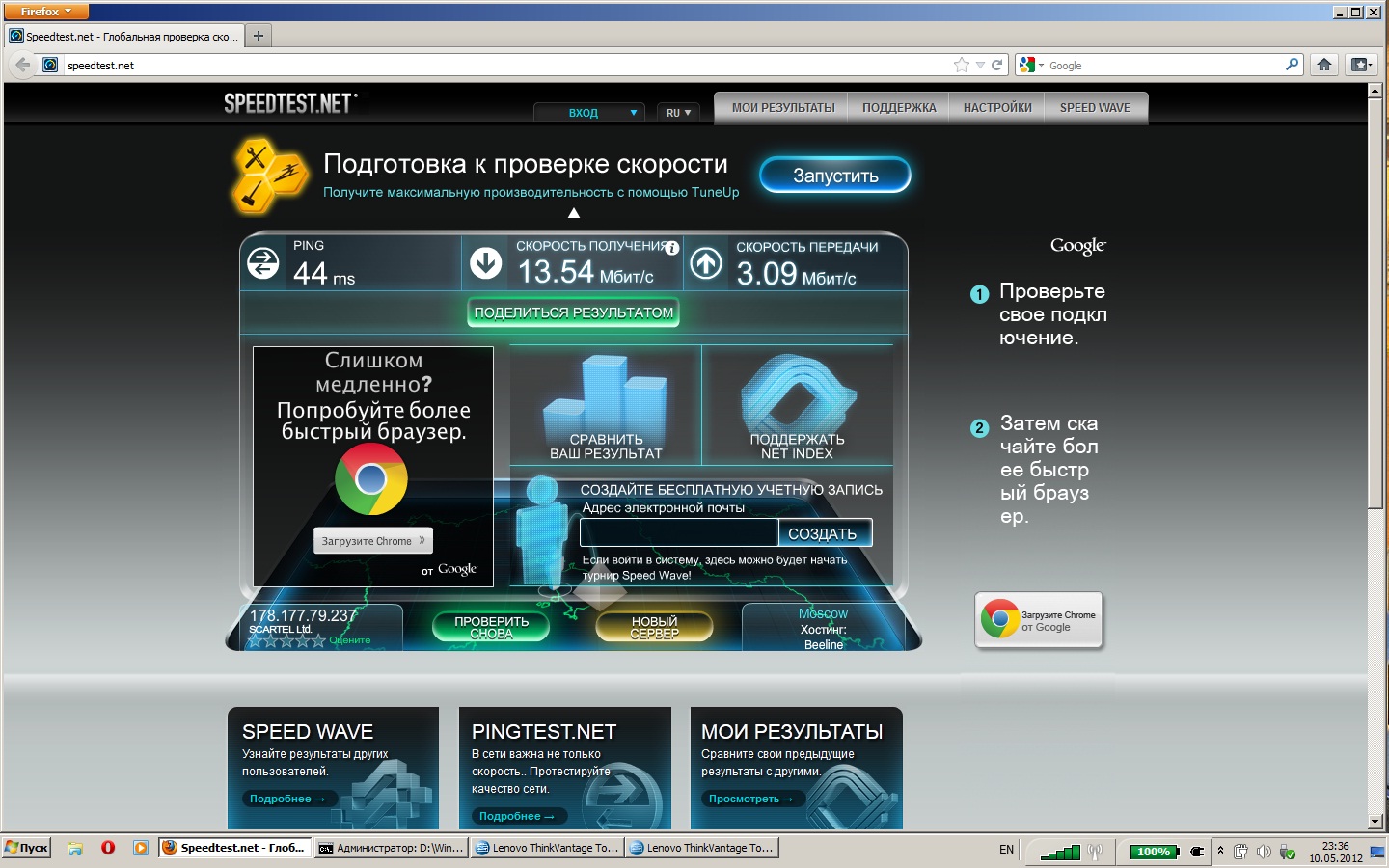The image size is (1389, 868).
Task: Click the Google logo in sidebar ad
Action: click(1078, 246)
